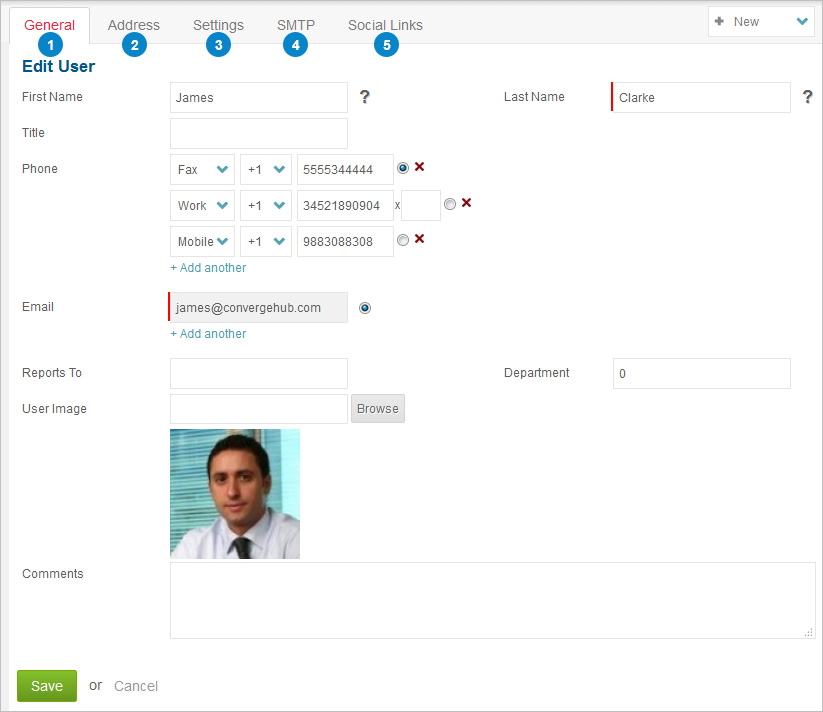823x712 pixels.
Task: Add another email address
Action: click(x=208, y=334)
